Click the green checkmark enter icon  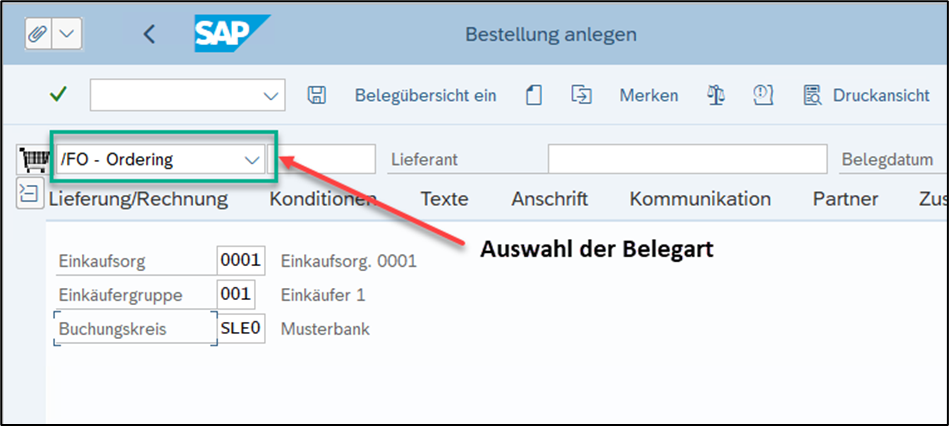coord(58,95)
